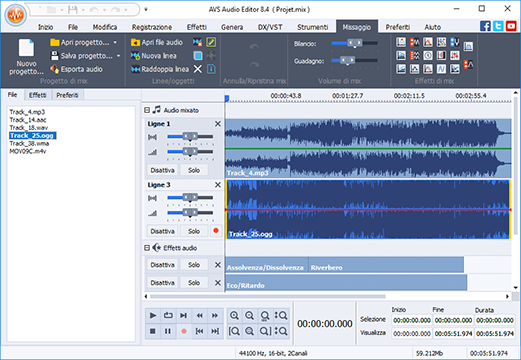Click the delete X icon in Linee/oggetti
The image size is (521, 360).
click(198, 69)
